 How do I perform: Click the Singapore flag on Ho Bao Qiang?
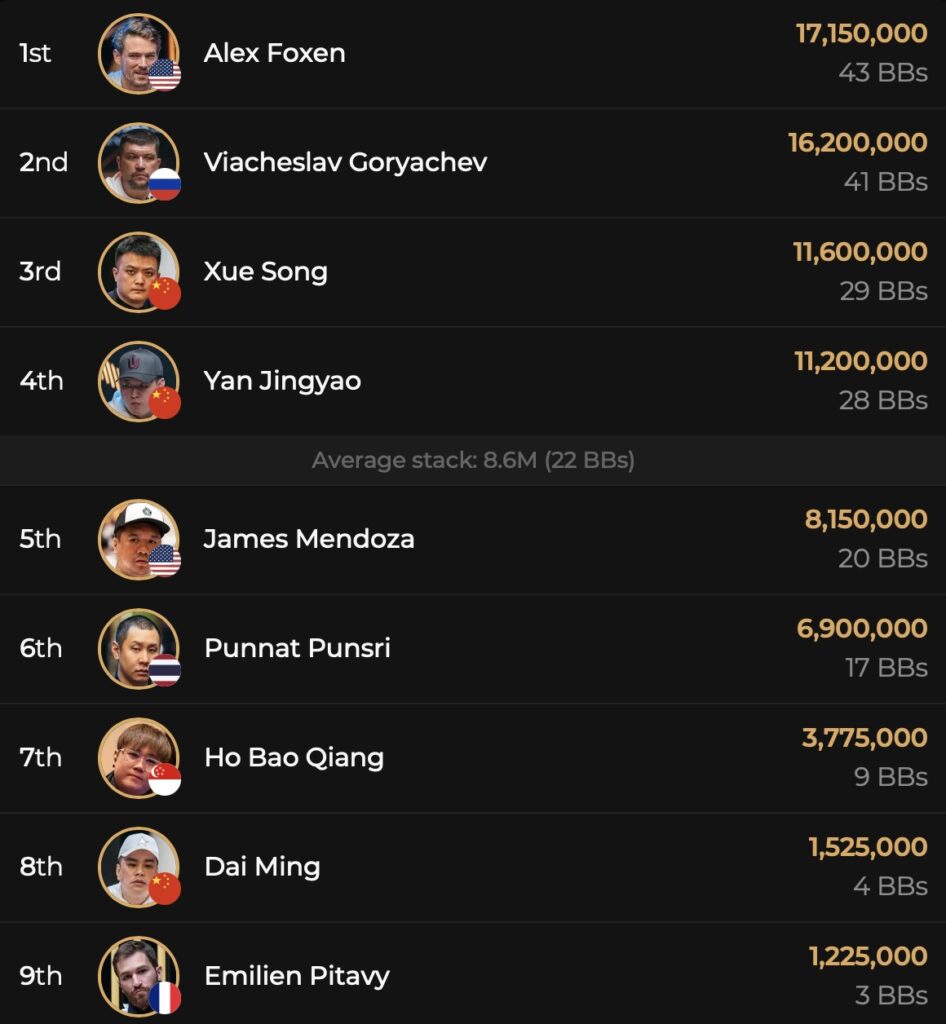pyautogui.click(x=164, y=779)
